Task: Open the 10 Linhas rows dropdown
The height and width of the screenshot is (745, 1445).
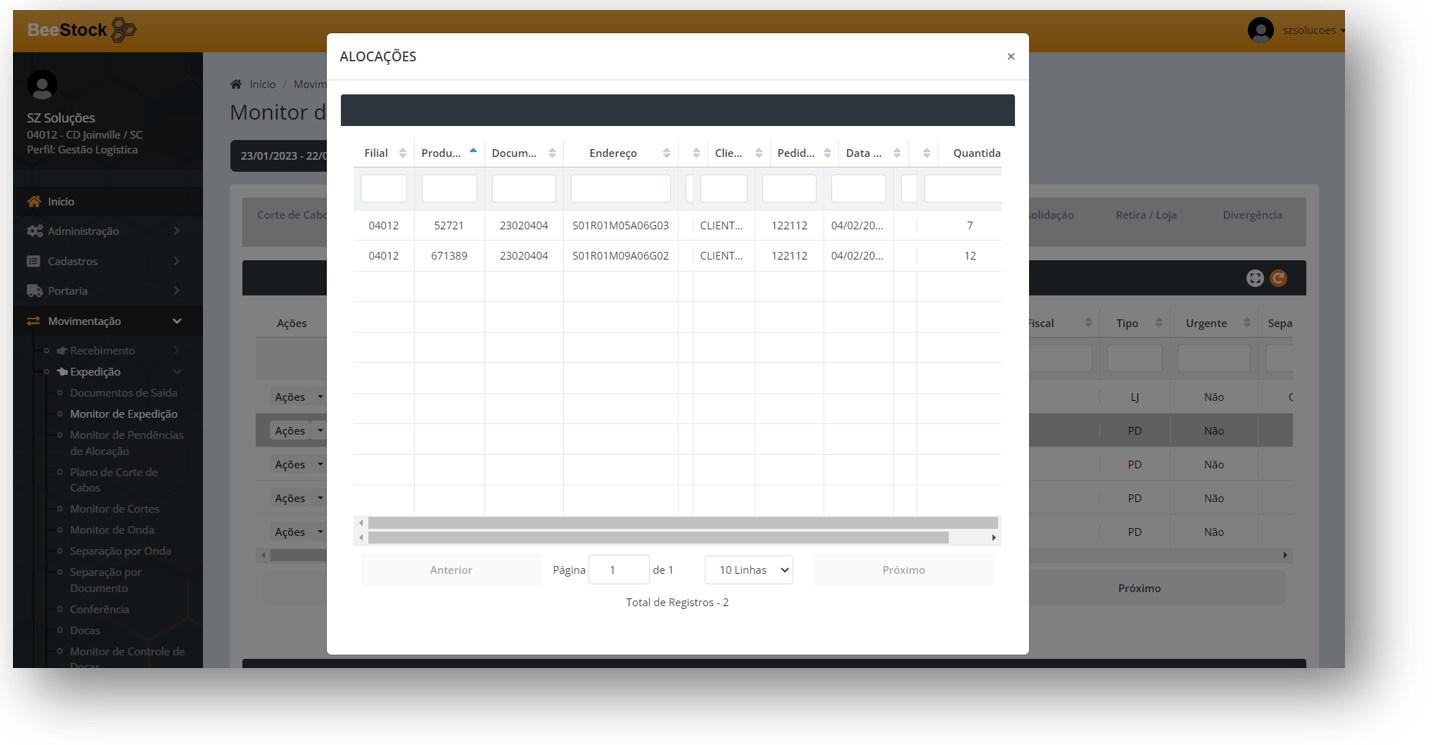Action: pos(748,570)
